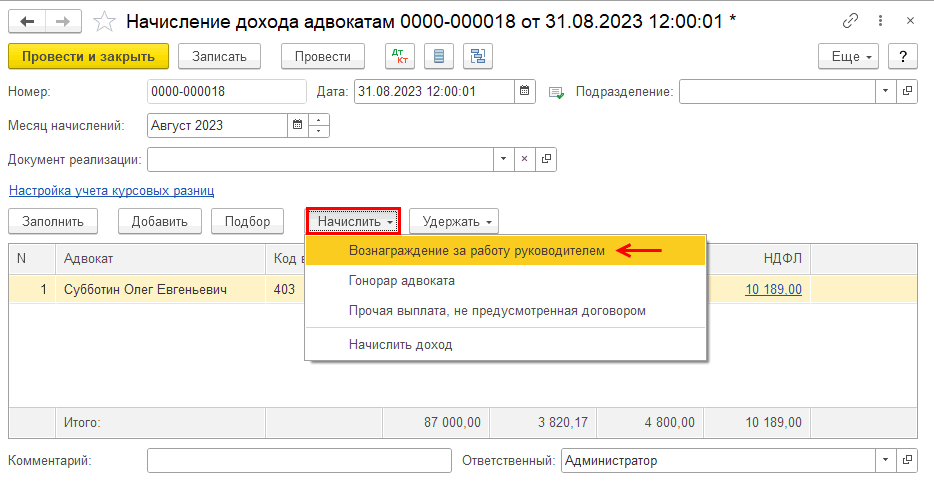Clear the Документ реализации field
The width and height of the screenshot is (934, 483).
(526, 159)
